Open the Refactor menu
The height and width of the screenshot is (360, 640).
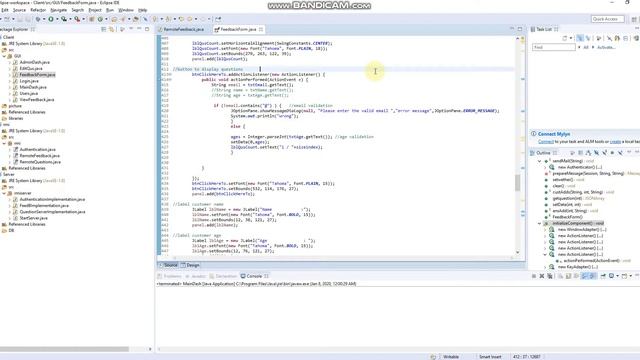[x=38, y=10]
